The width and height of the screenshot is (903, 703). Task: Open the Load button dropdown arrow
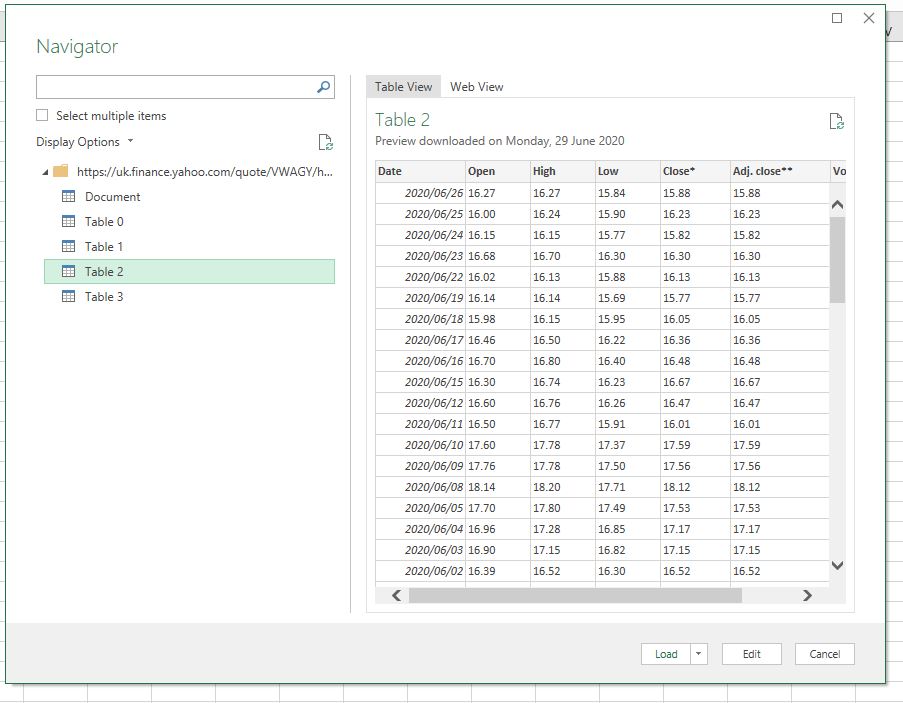tap(699, 654)
